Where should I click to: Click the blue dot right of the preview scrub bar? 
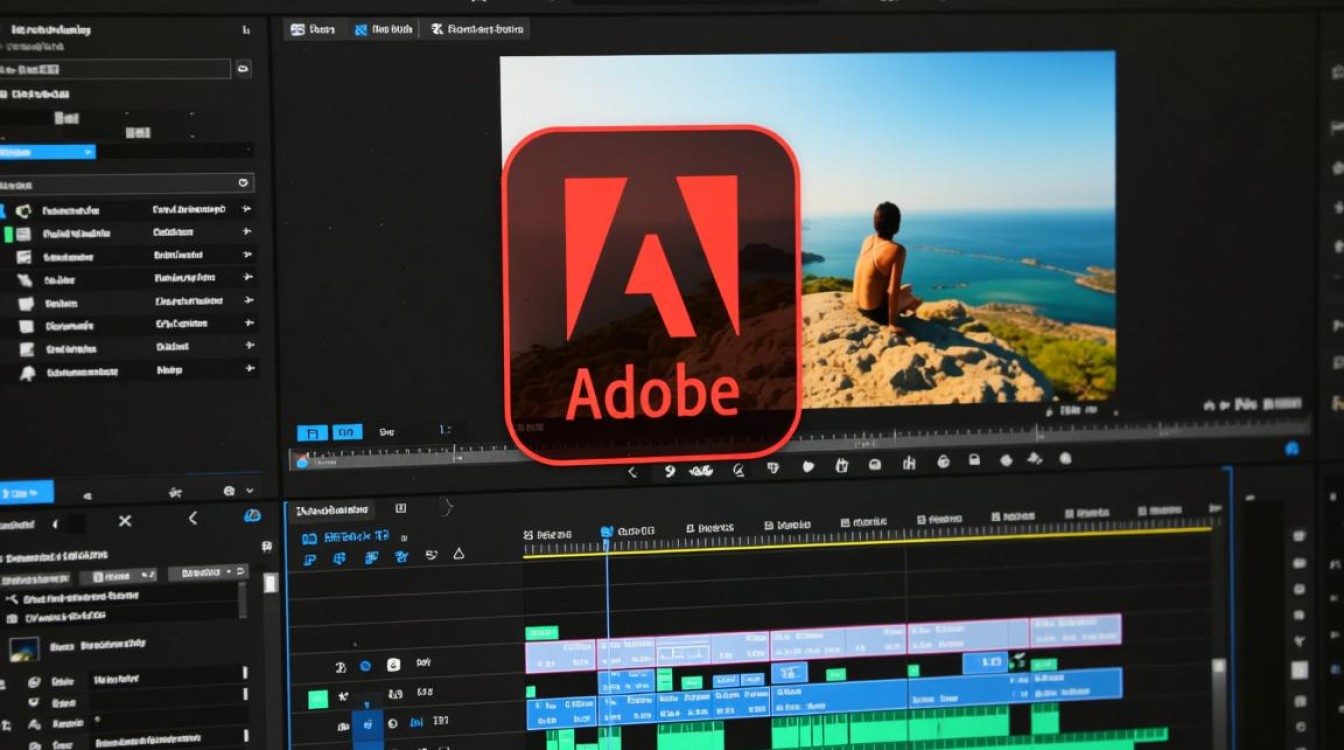(1292, 449)
